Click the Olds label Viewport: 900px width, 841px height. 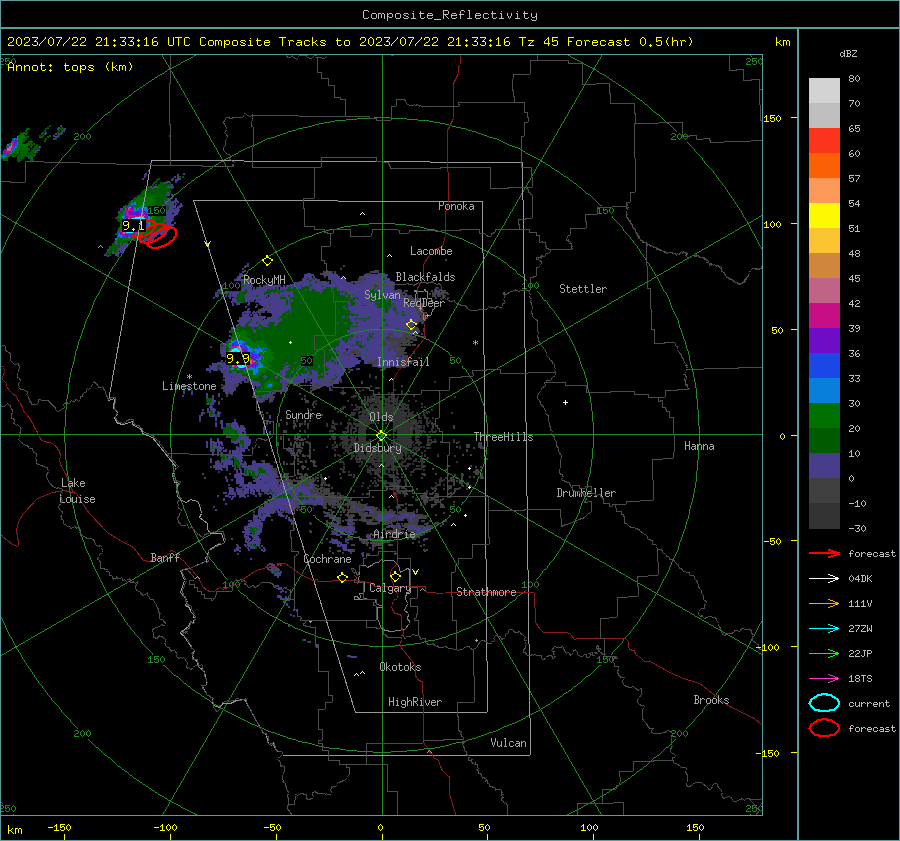coord(381,416)
